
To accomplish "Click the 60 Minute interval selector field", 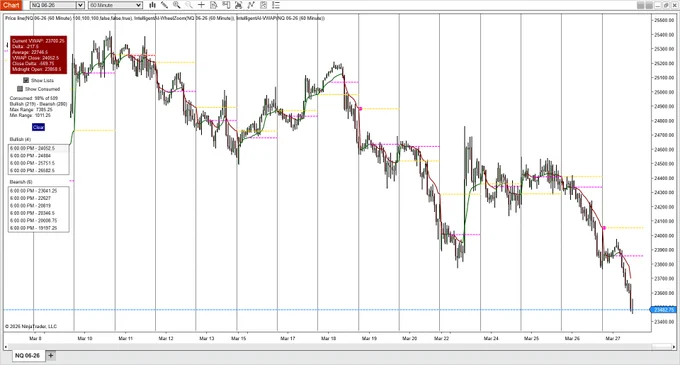I will pos(115,5).
